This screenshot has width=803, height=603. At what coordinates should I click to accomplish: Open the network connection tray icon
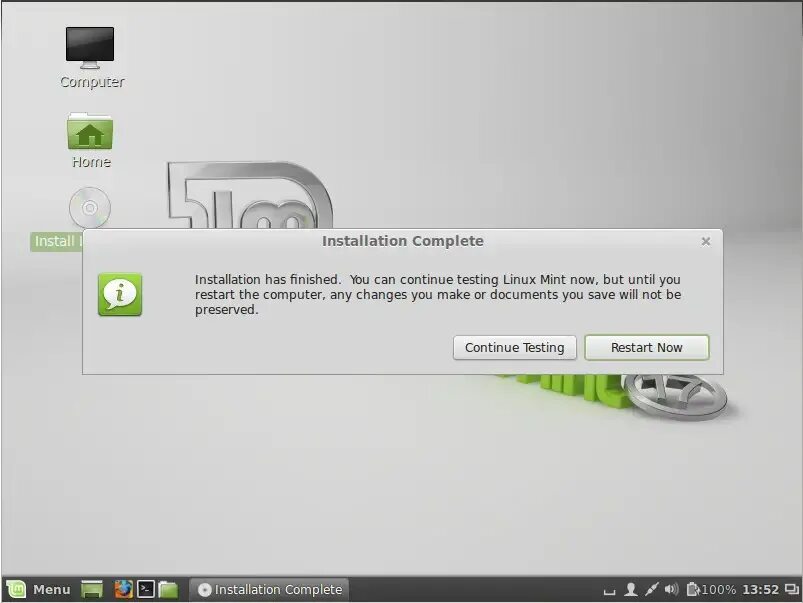click(x=651, y=590)
